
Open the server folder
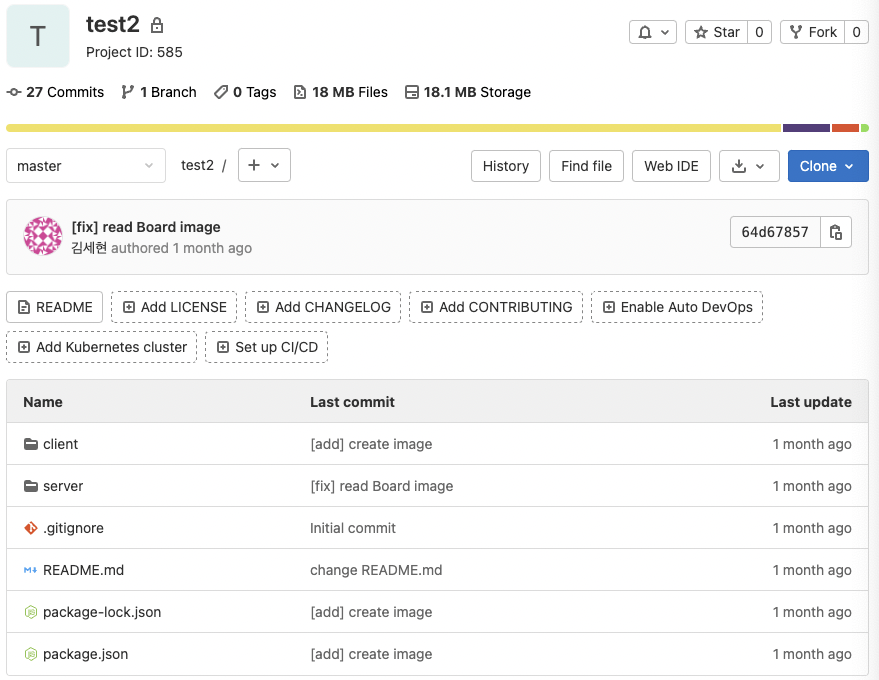[x=63, y=486]
